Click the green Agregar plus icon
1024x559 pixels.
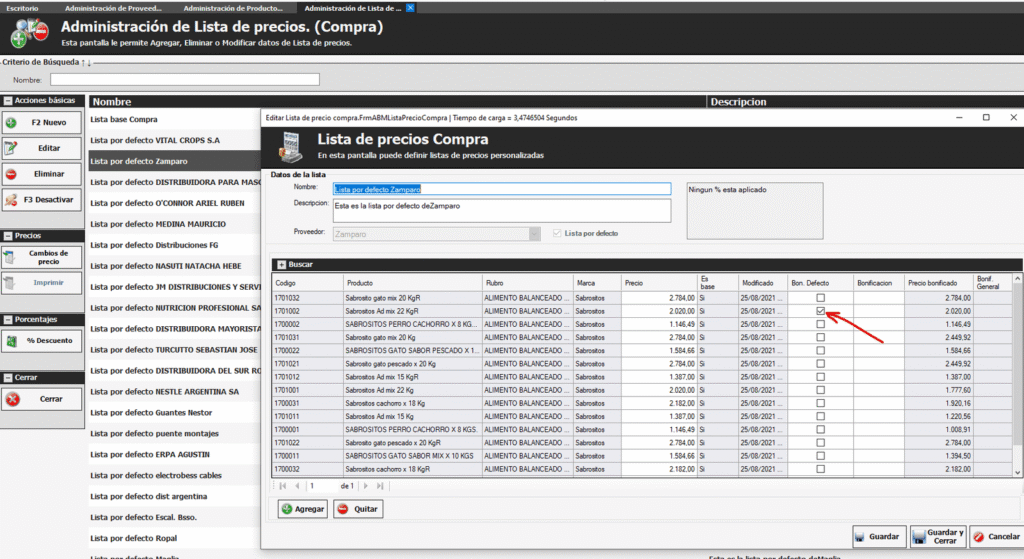pos(287,509)
